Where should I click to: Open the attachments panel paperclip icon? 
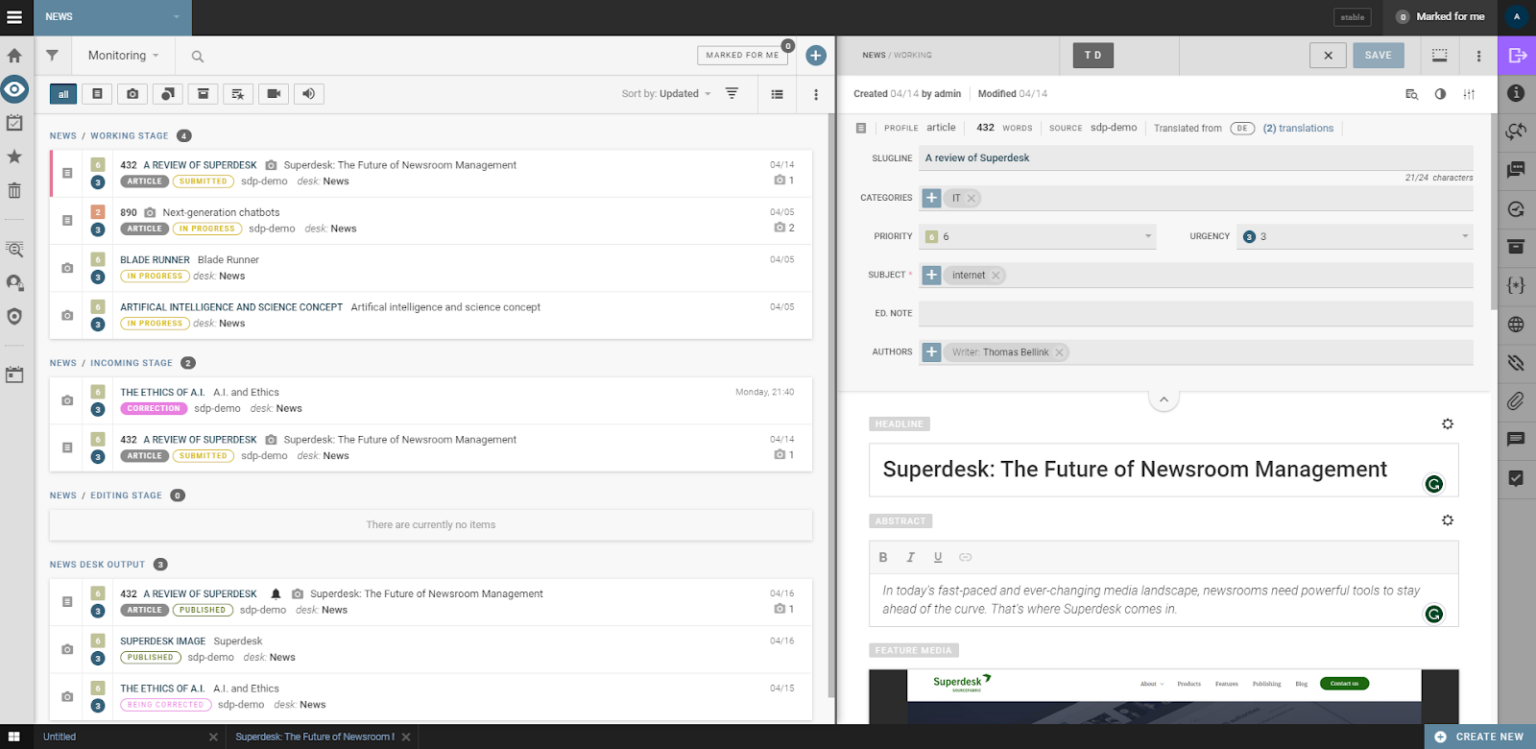coord(1516,401)
